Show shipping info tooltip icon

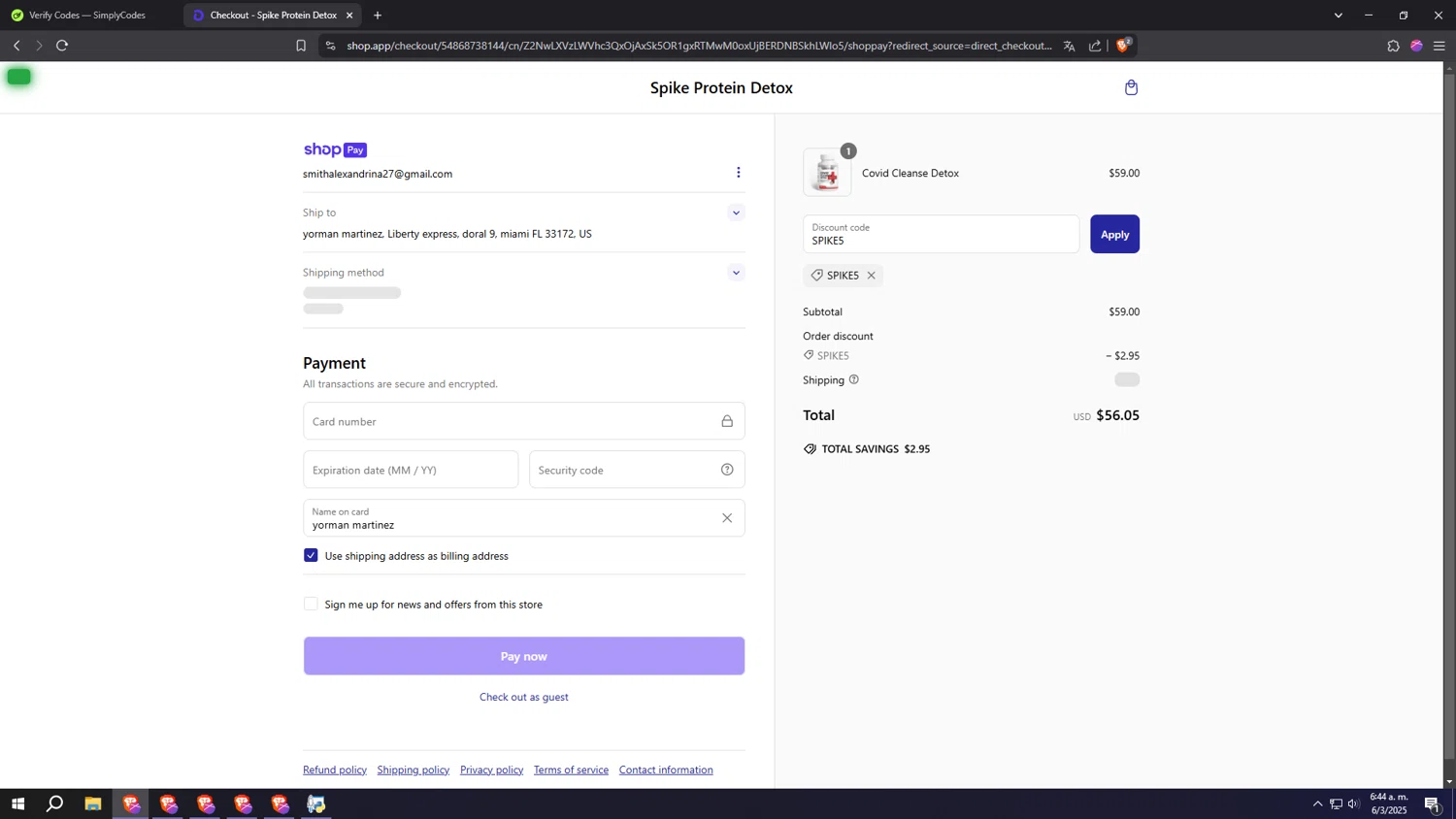point(853,379)
